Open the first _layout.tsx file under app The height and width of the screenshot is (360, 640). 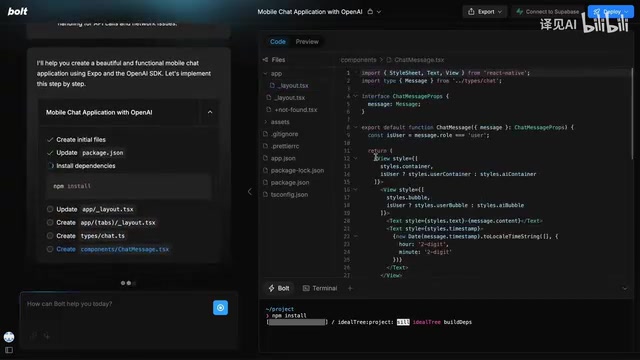coord(293,86)
